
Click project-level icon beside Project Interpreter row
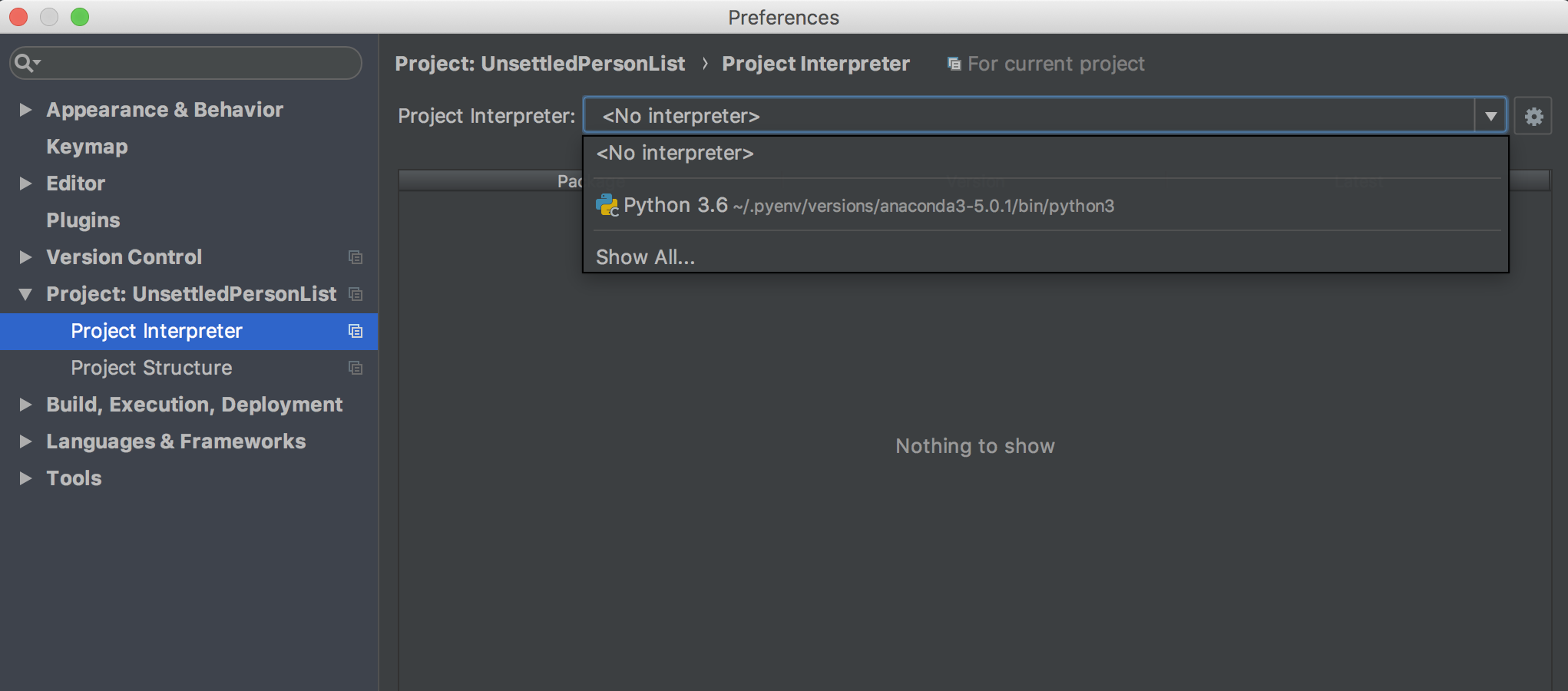pos(356,331)
